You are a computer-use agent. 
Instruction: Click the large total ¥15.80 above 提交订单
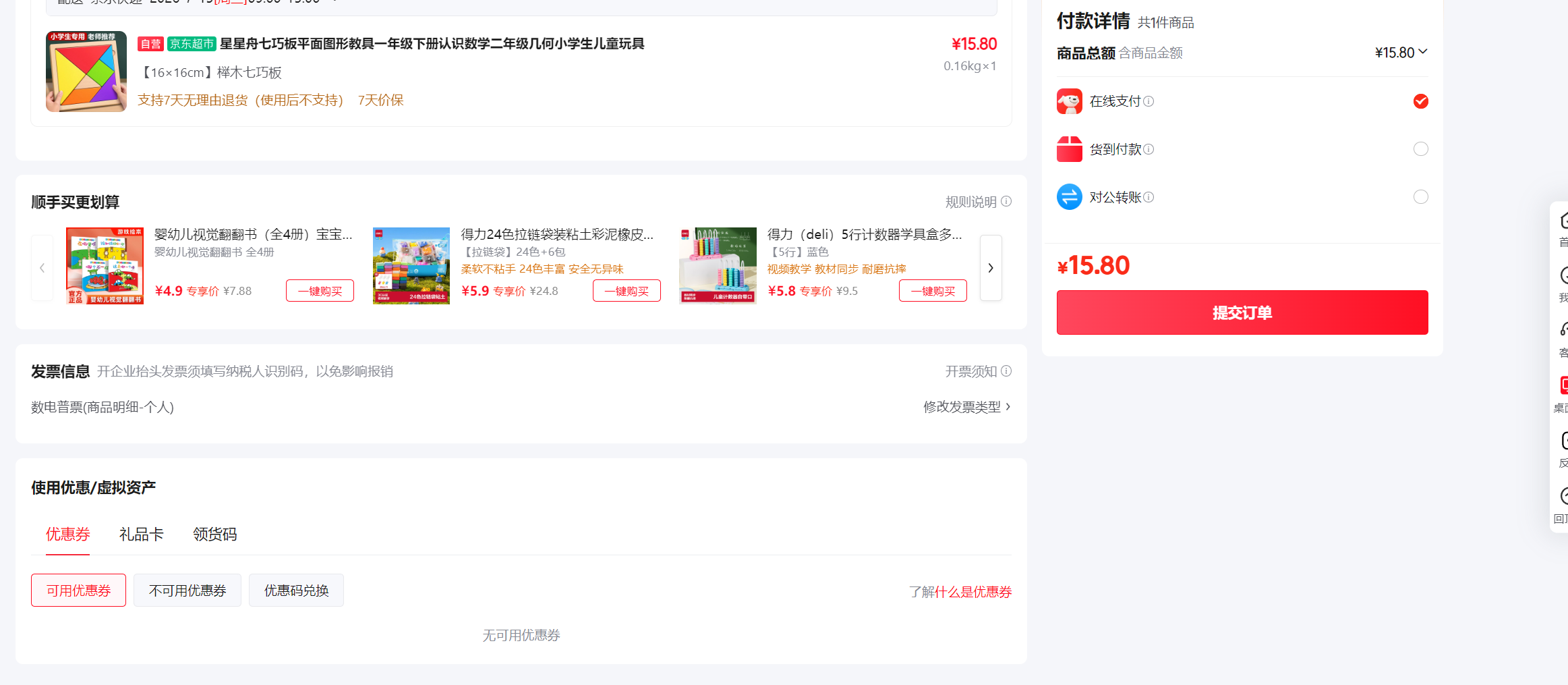tap(1093, 266)
